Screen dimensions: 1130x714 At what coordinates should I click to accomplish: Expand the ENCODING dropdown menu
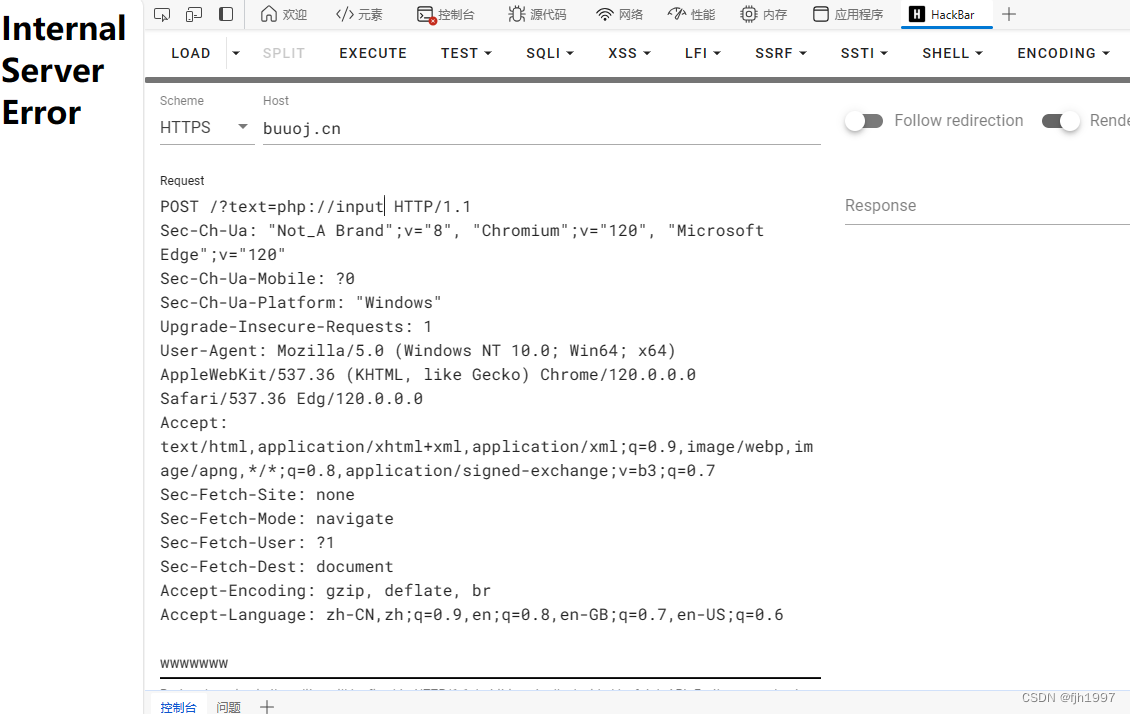(x=1063, y=53)
